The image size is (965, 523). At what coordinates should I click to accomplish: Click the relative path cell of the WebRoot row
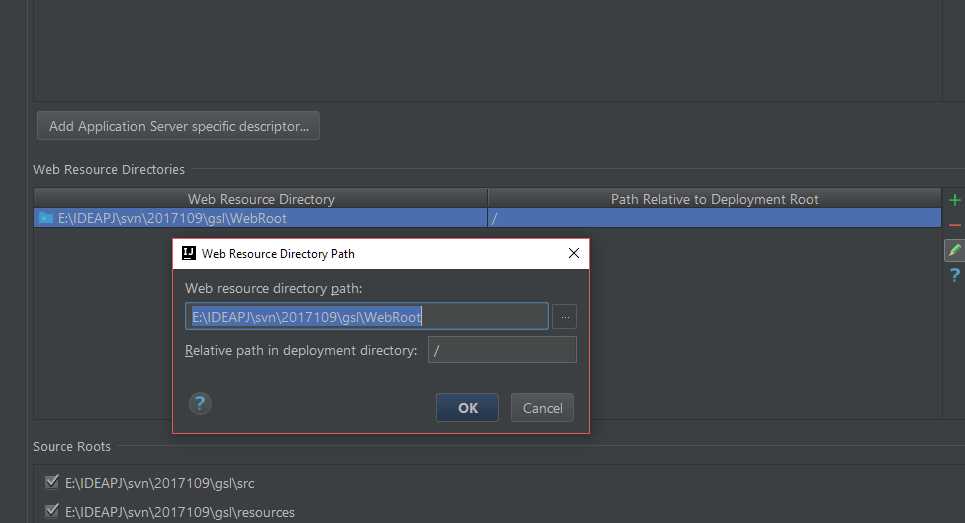pyautogui.click(x=714, y=218)
